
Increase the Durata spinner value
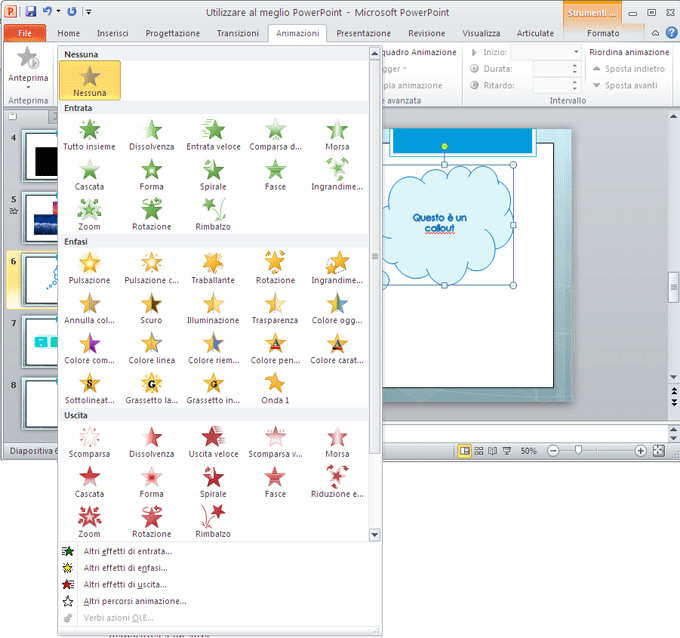(575, 65)
